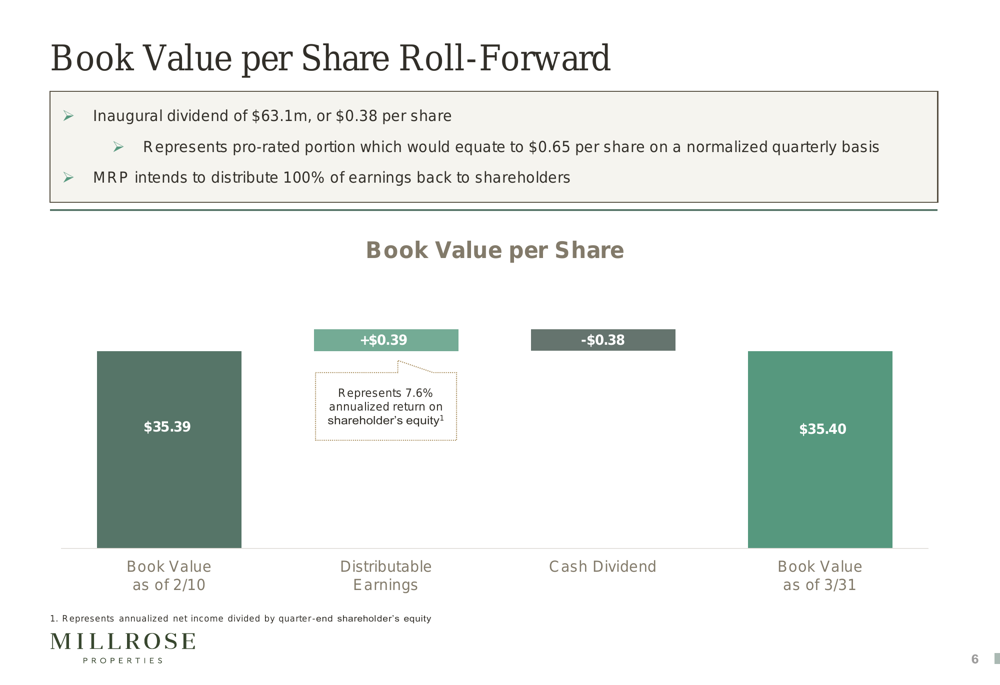Select the -$0.38 cash dividend bar
The width and height of the screenshot is (1000, 685).
click(x=603, y=340)
